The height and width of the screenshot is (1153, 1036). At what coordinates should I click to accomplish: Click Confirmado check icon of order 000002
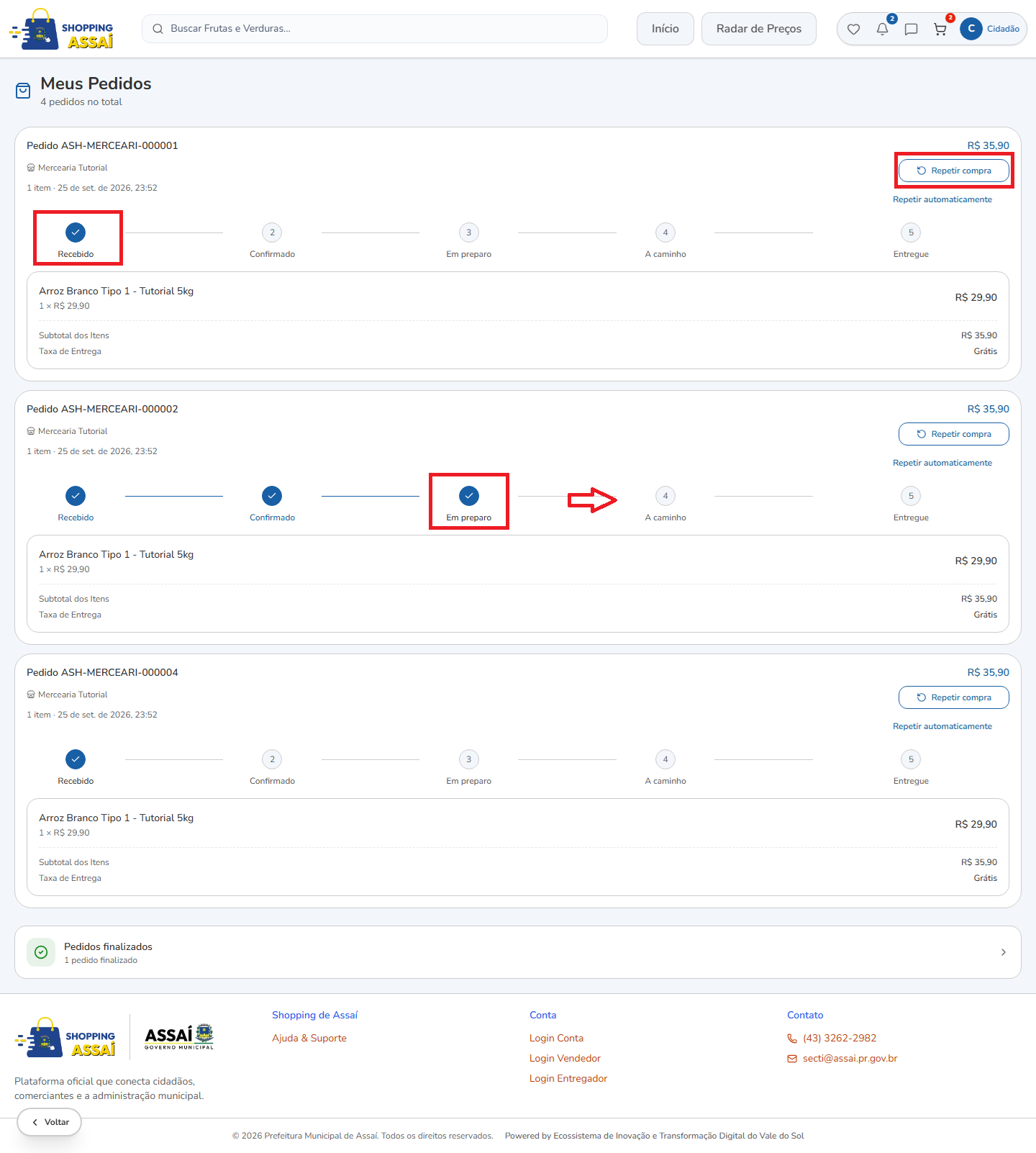pyautogui.click(x=272, y=496)
